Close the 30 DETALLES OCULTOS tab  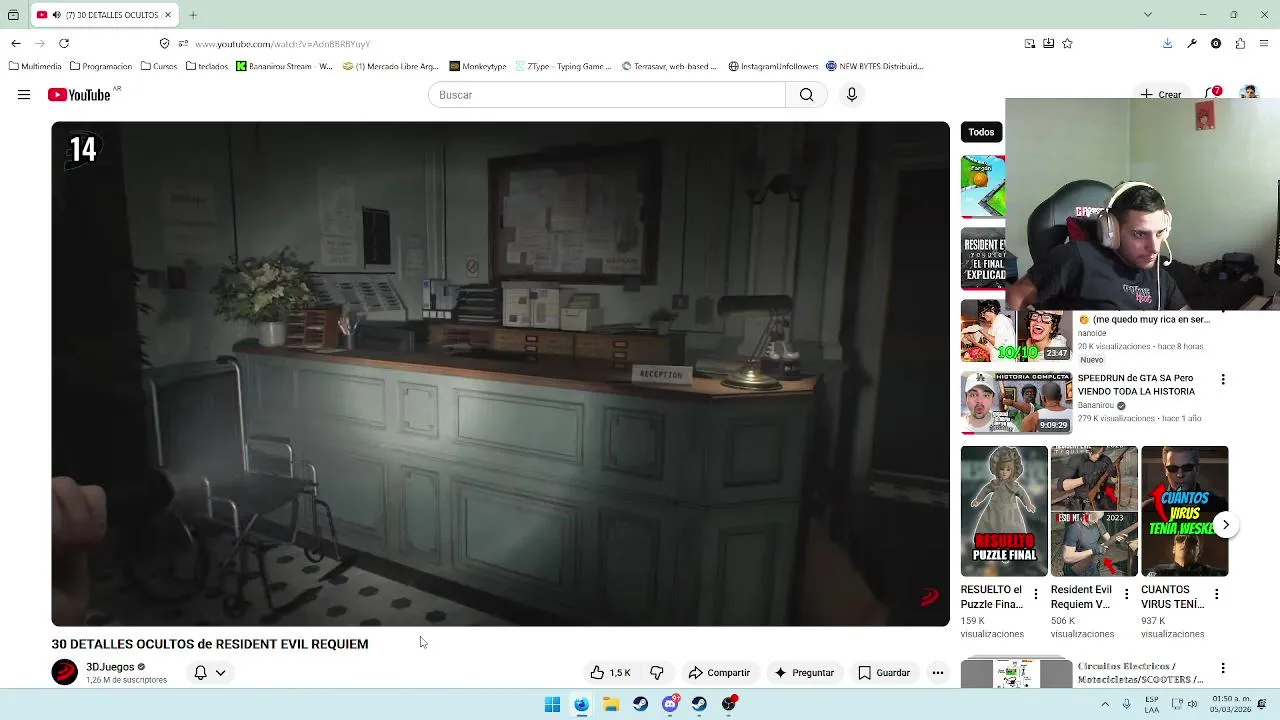point(168,15)
